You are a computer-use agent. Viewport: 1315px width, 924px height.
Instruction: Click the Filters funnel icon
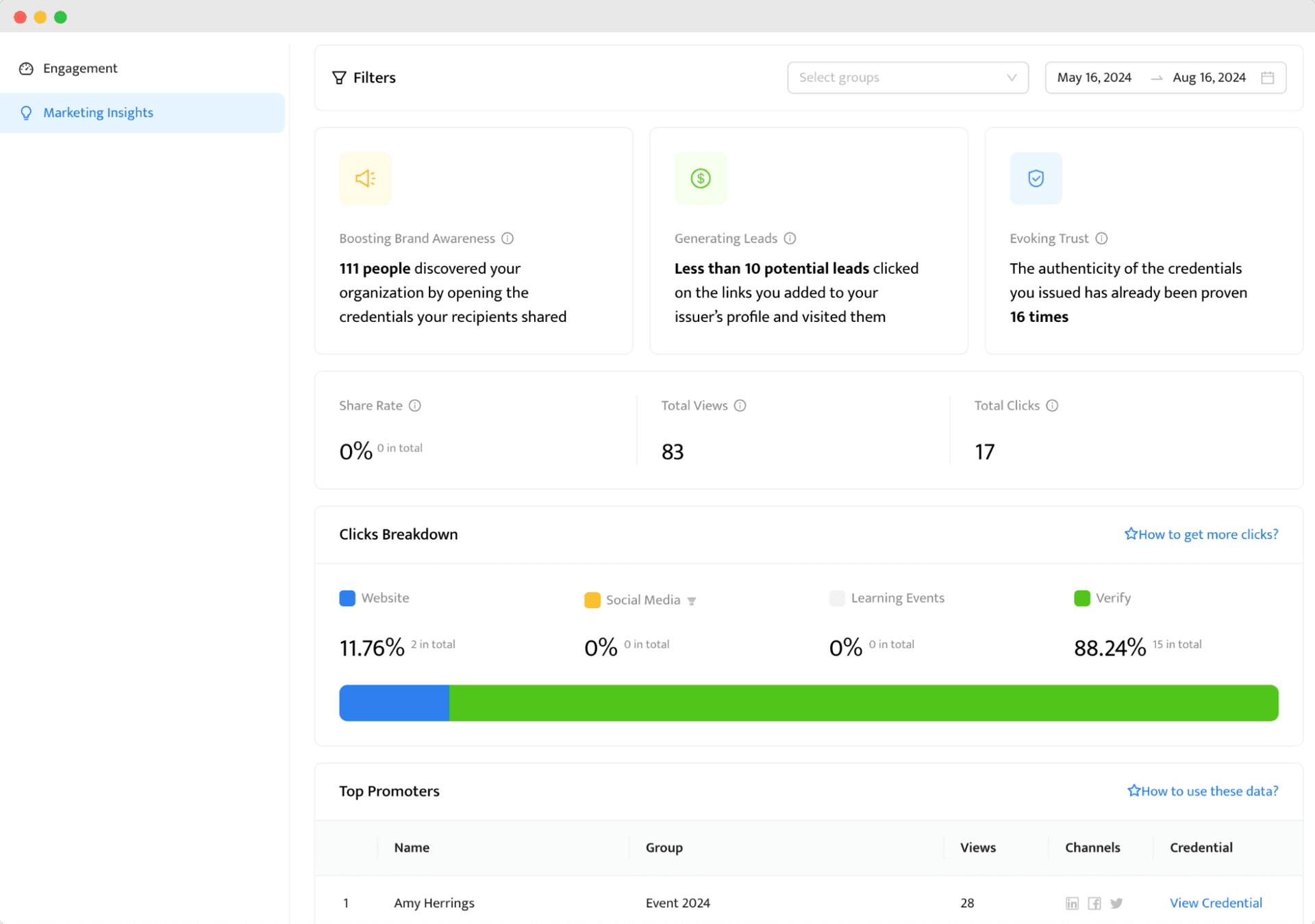[x=338, y=77]
